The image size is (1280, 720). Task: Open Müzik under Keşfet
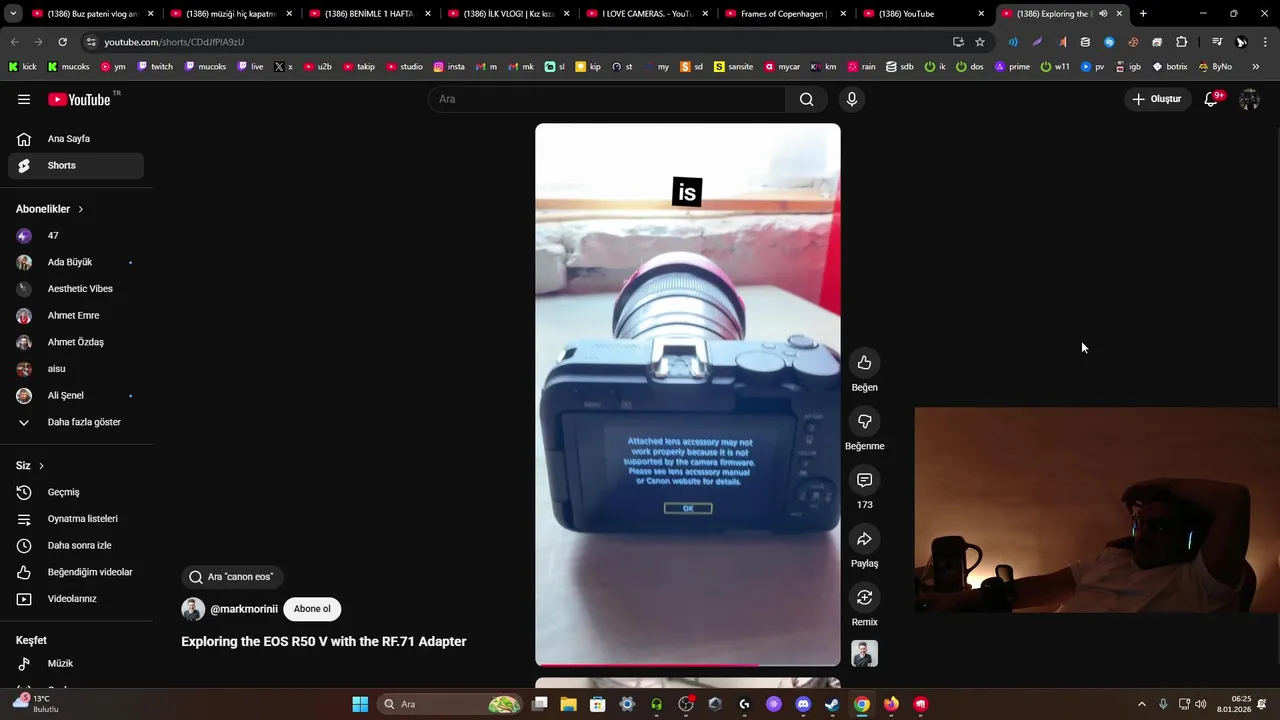76,664
